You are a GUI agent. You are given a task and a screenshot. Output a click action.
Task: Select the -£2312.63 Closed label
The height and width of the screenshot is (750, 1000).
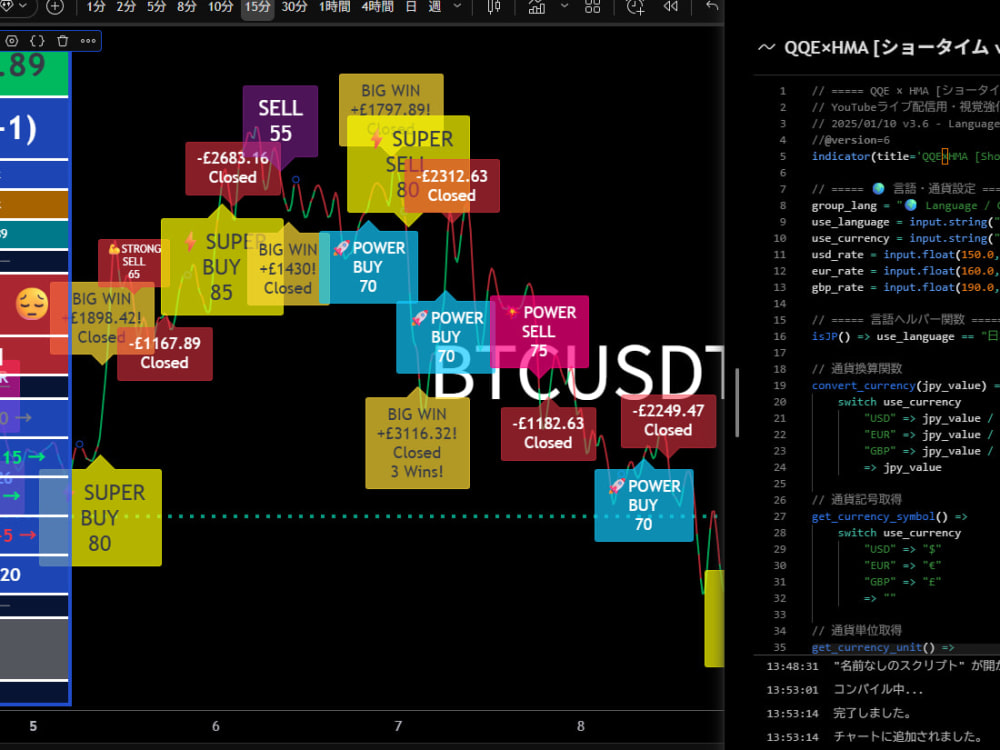[452, 186]
